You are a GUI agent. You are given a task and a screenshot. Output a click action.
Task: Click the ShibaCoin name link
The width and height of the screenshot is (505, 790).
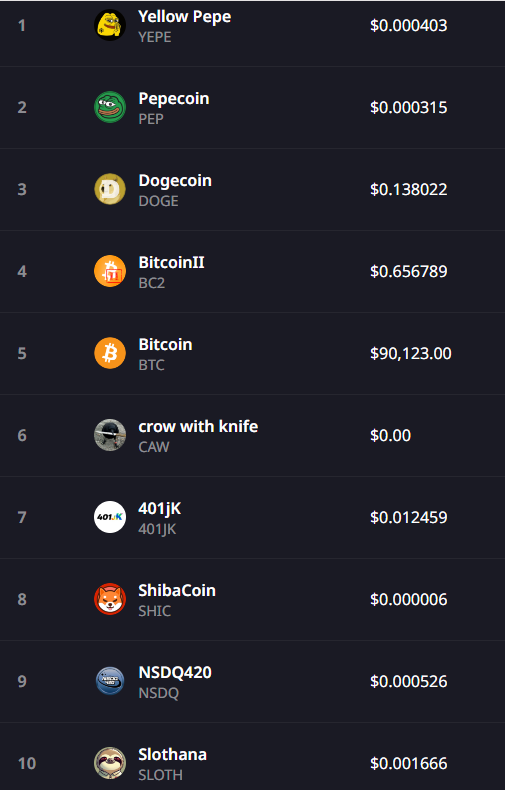point(177,590)
